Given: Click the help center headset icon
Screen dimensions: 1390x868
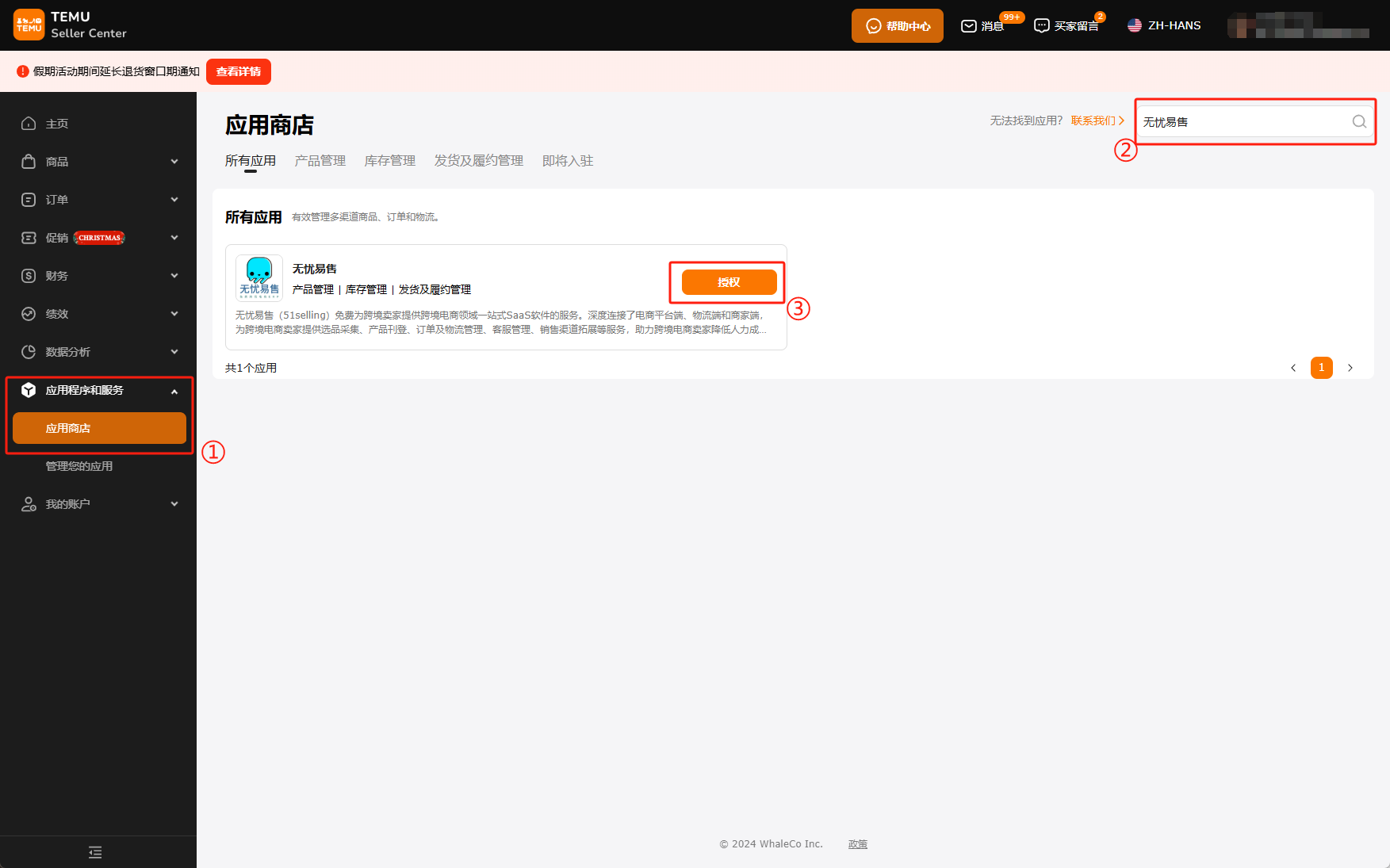Looking at the screenshot, I should pos(873,26).
